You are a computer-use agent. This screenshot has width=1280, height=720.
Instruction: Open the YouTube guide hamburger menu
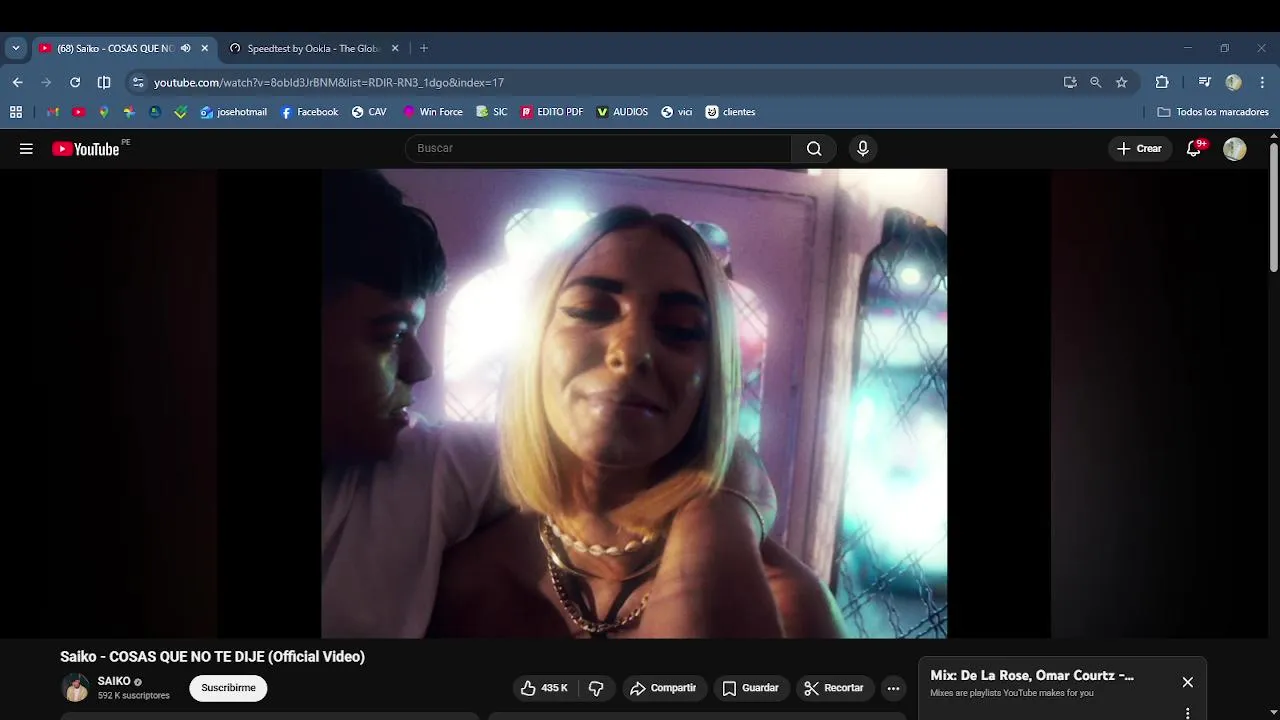[26, 149]
